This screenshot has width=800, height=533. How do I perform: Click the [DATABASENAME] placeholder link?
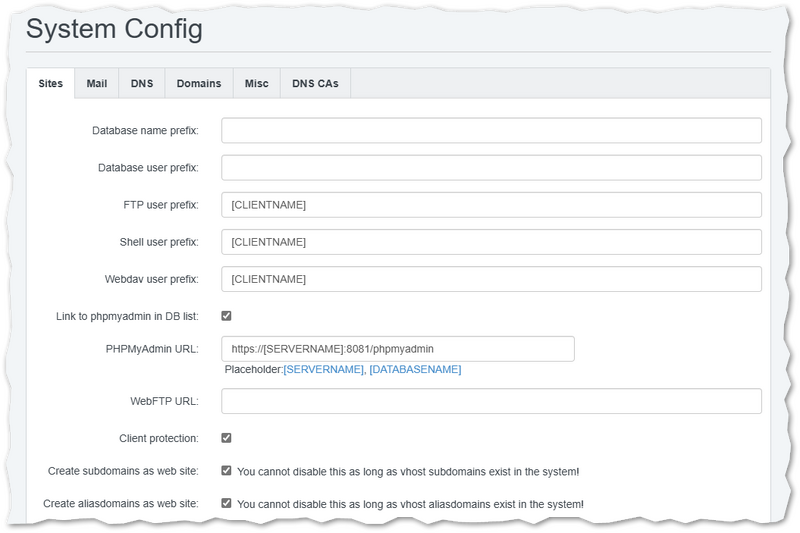[415, 370]
